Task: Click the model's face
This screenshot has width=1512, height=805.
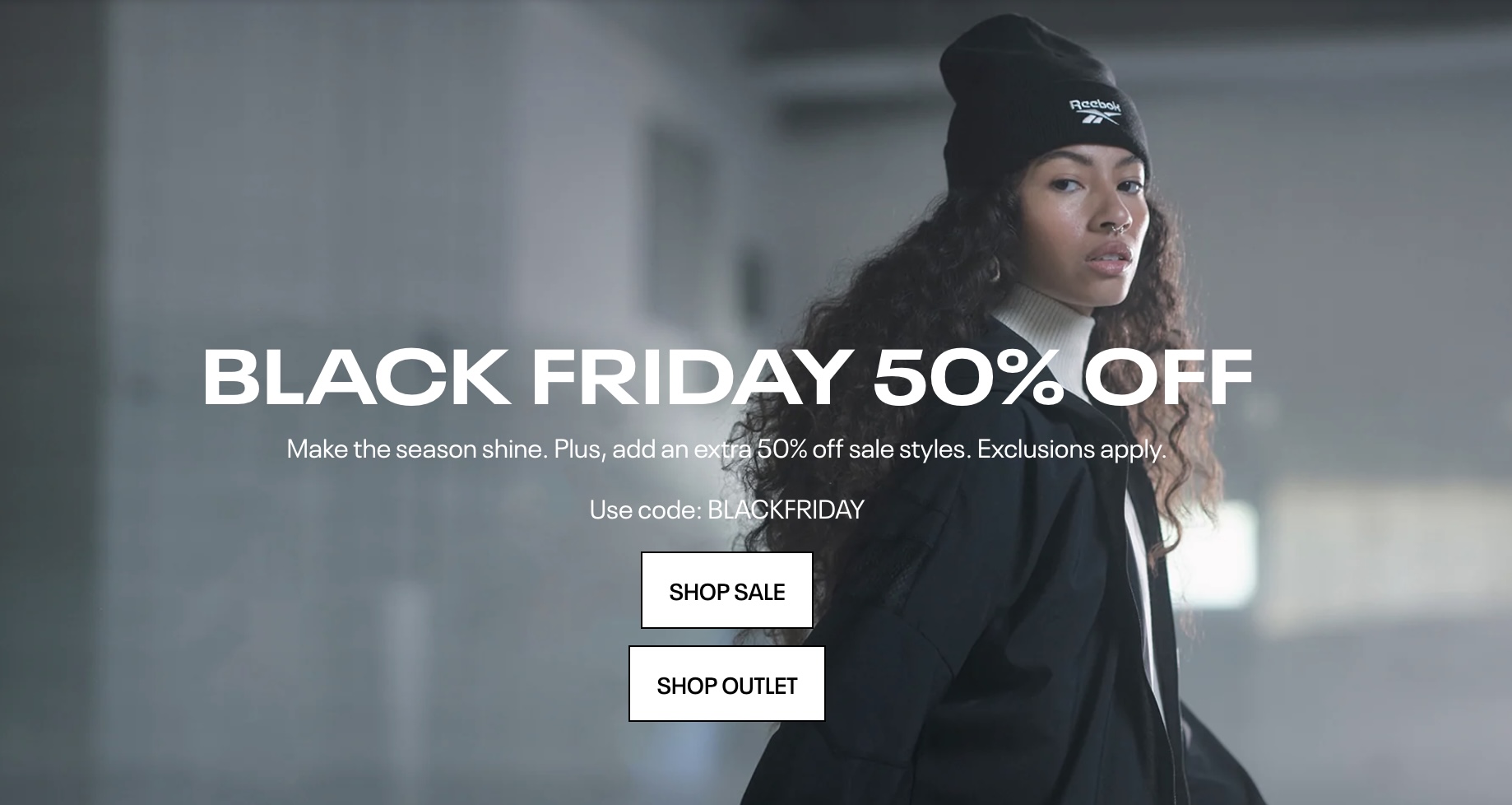Action: point(1086,222)
